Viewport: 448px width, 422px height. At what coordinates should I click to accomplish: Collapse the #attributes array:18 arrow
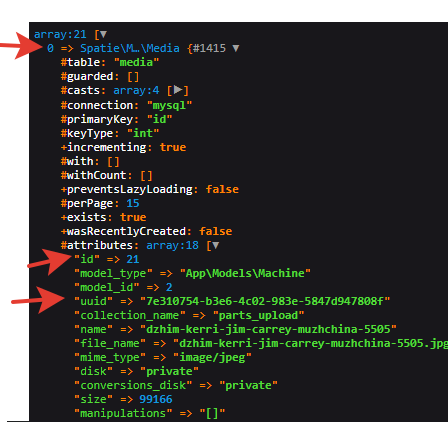point(216,245)
